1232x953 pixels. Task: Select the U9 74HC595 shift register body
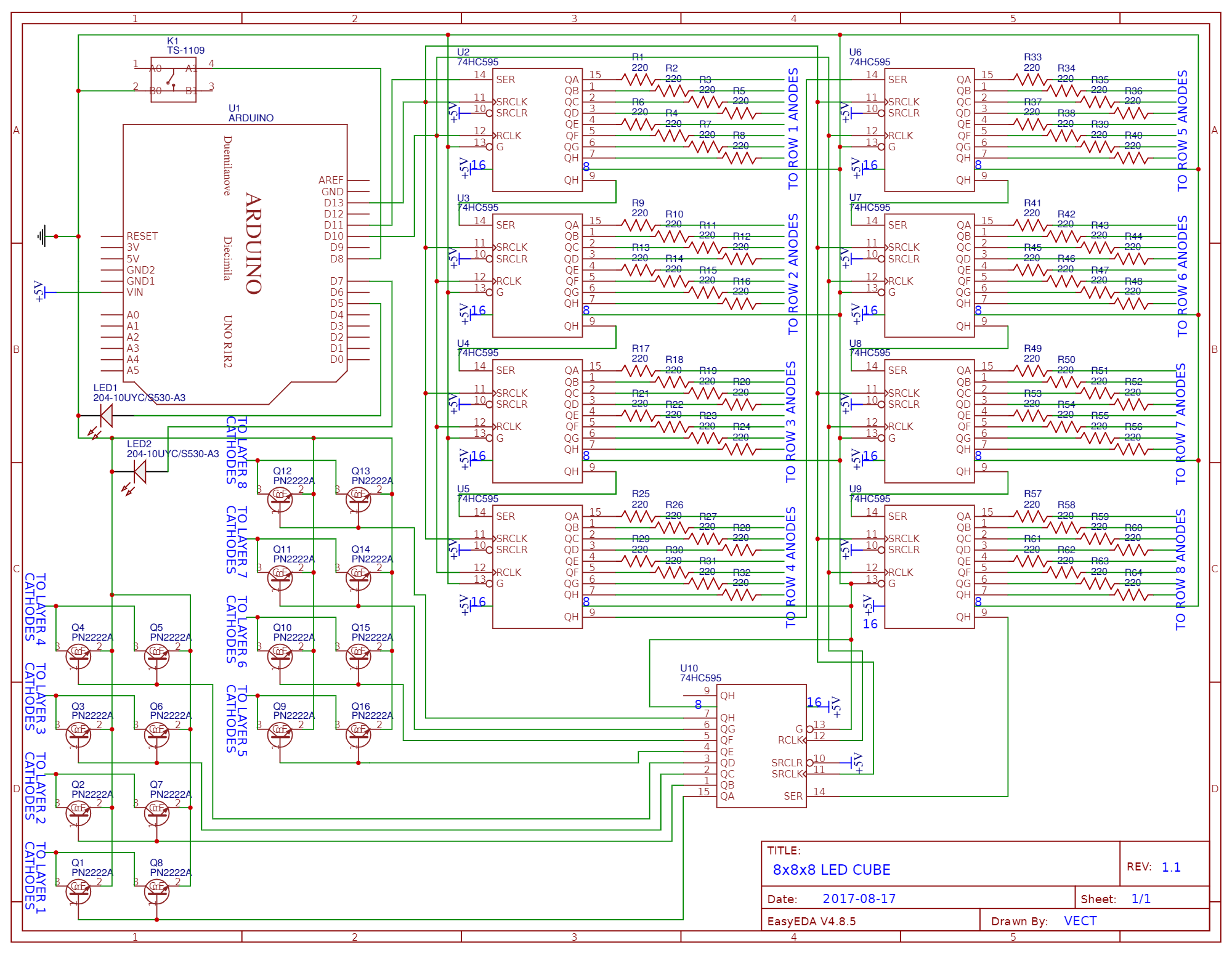click(929, 567)
